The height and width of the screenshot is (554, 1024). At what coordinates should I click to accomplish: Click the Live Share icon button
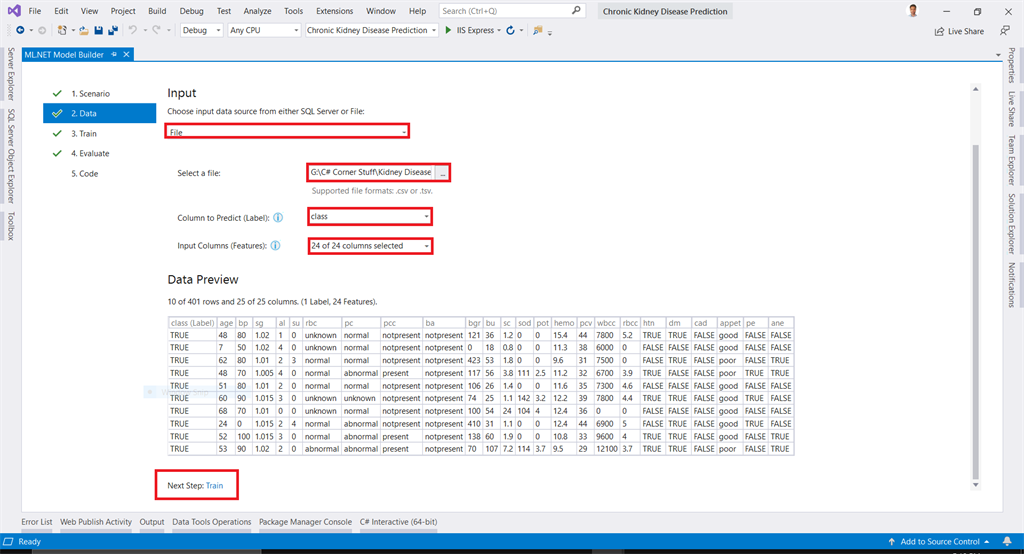(959, 31)
